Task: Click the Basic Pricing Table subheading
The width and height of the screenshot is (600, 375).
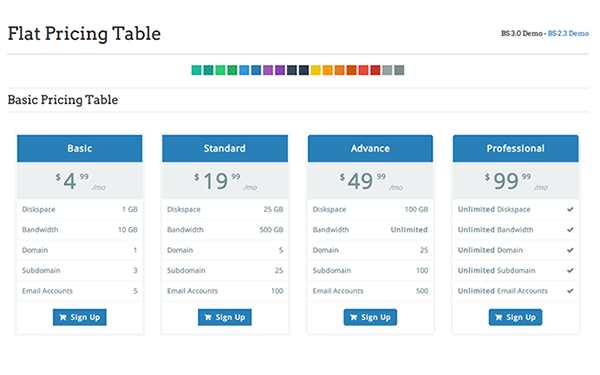Action: 63,100
